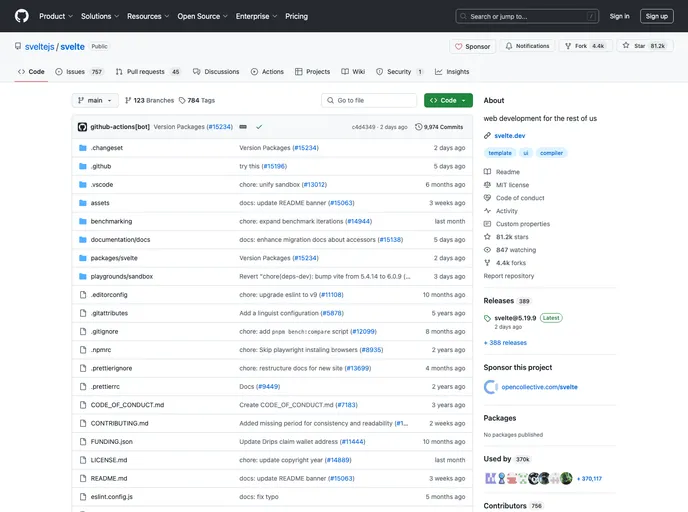
Task: Click the Fork icon
Action: 568,46
